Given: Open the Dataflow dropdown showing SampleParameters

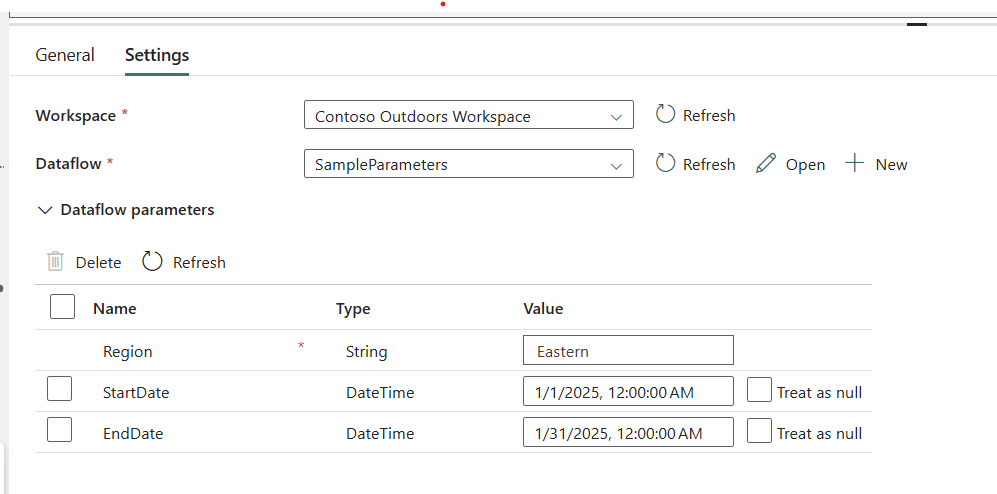Looking at the screenshot, I should [468, 164].
